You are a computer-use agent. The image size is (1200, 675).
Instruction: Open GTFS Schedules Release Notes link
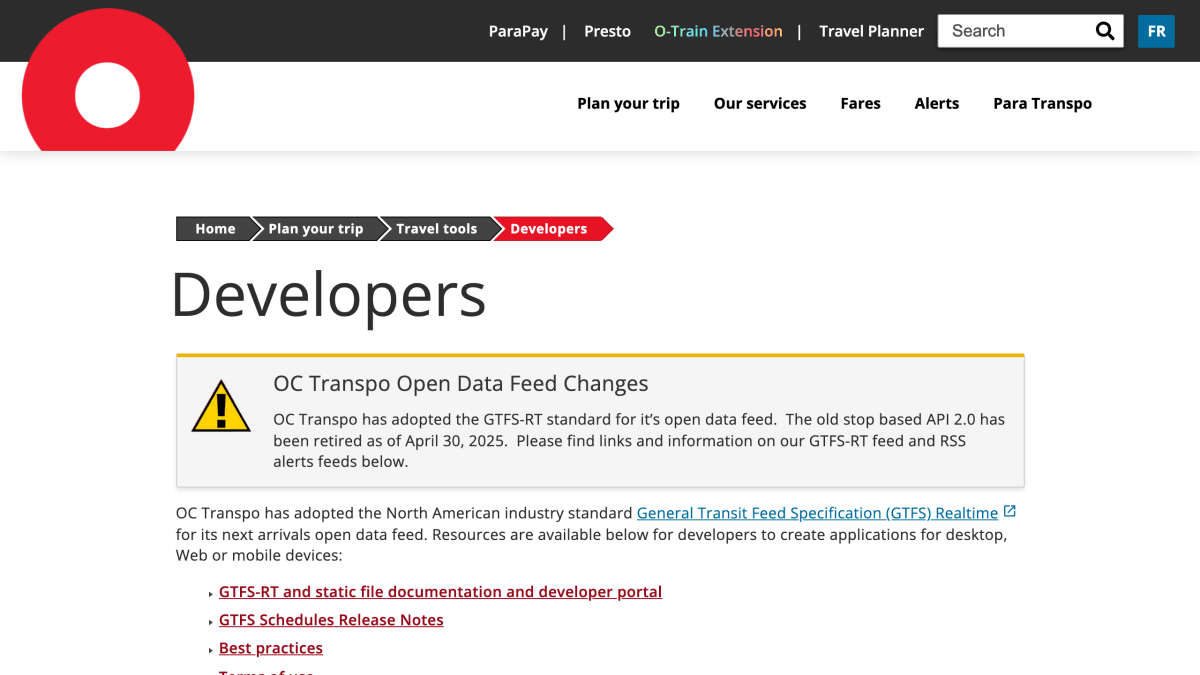click(x=331, y=620)
